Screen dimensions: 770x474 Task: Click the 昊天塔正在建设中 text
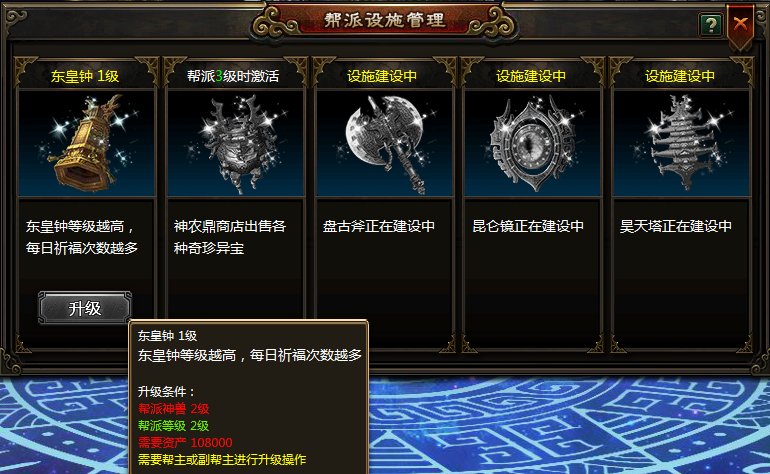[x=676, y=226]
